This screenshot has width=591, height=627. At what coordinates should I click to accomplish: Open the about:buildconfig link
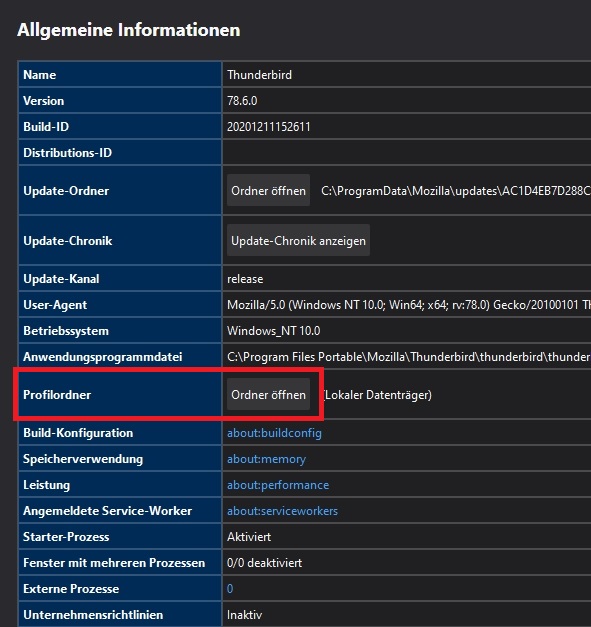(x=274, y=433)
